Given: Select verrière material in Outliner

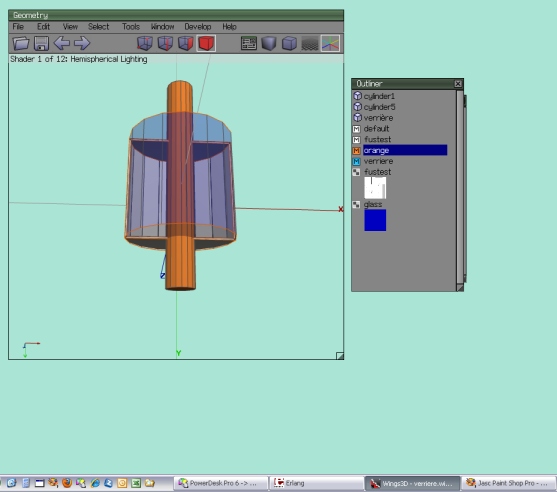Looking at the screenshot, I should click(378, 161).
